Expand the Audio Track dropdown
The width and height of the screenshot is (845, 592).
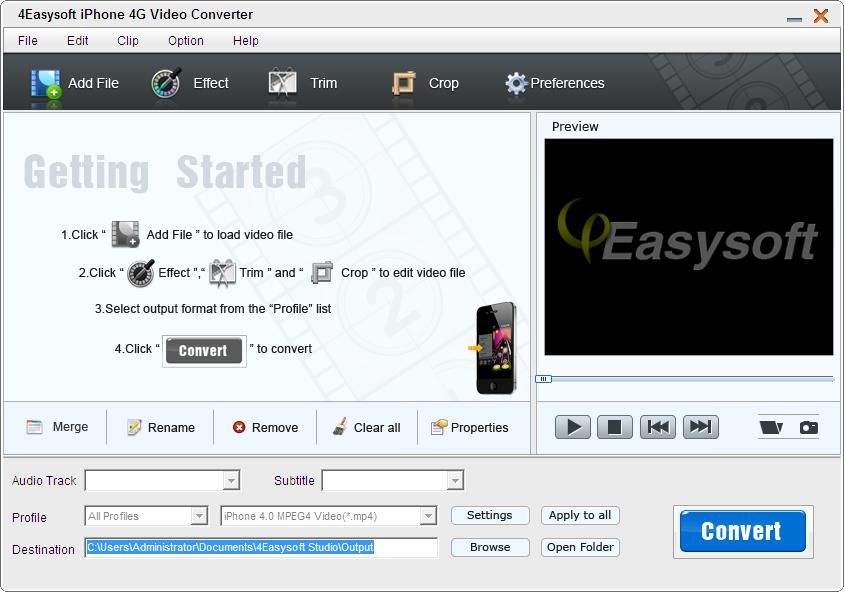231,480
